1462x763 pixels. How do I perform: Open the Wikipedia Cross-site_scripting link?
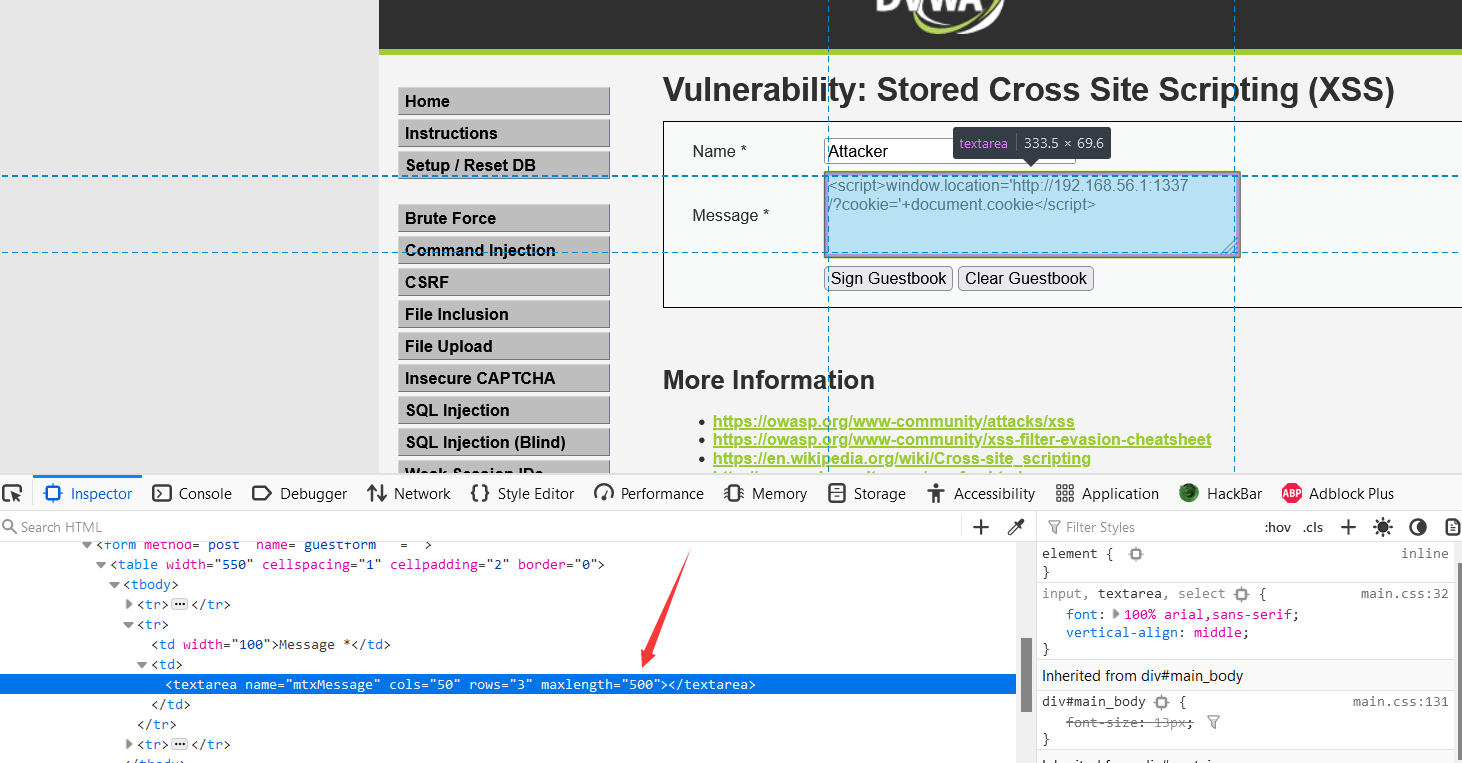(902, 458)
